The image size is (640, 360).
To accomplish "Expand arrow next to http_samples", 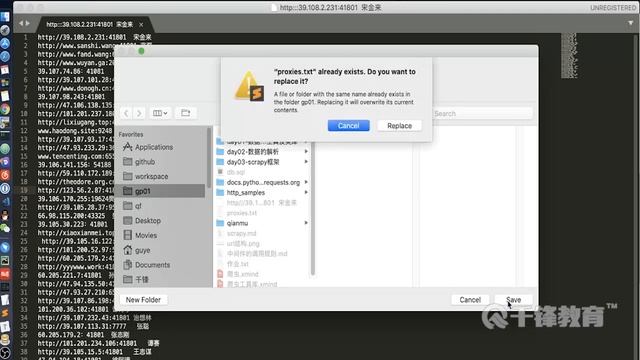I will click(306, 192).
